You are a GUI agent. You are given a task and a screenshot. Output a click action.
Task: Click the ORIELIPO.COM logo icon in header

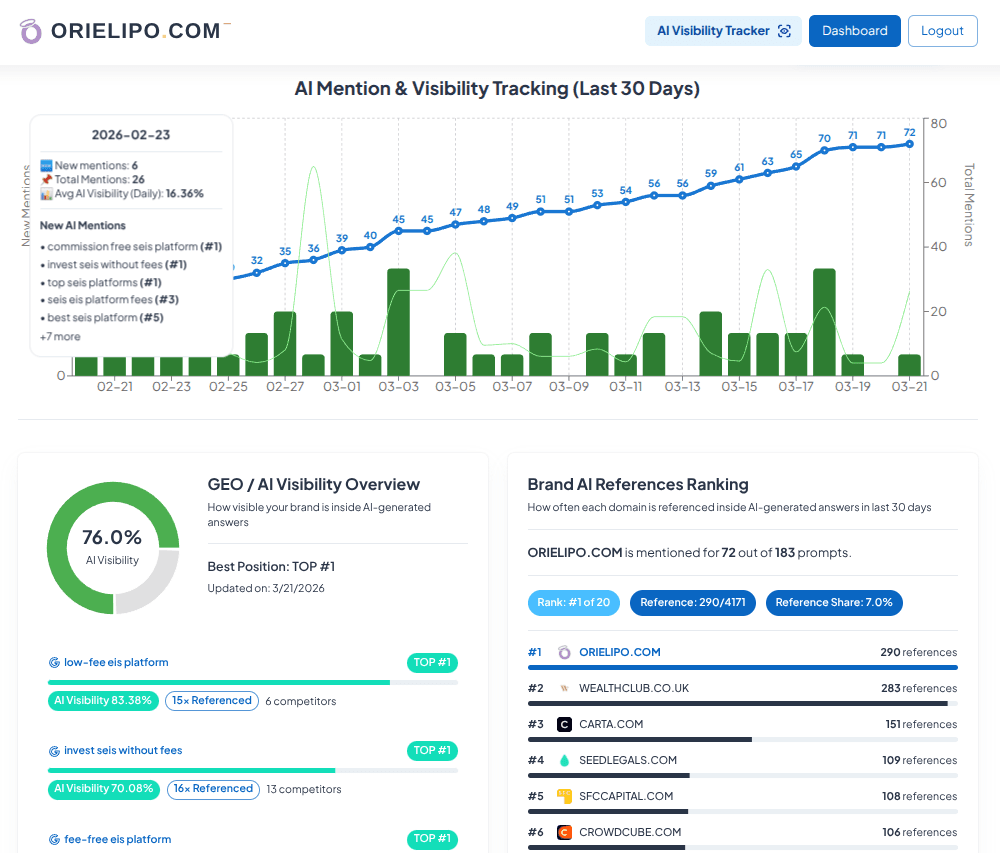(31, 30)
